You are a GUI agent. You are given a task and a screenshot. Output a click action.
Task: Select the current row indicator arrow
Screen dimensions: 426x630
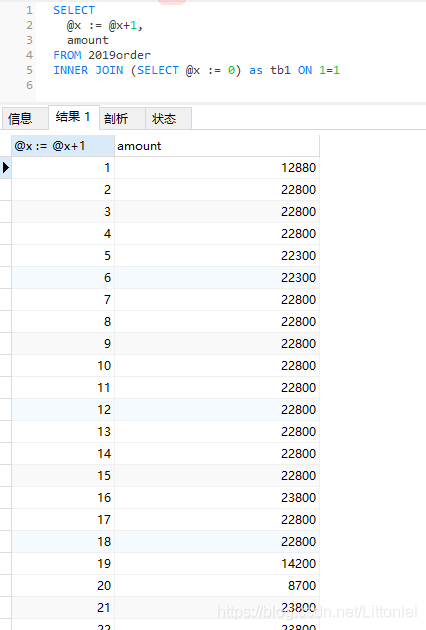(6, 168)
